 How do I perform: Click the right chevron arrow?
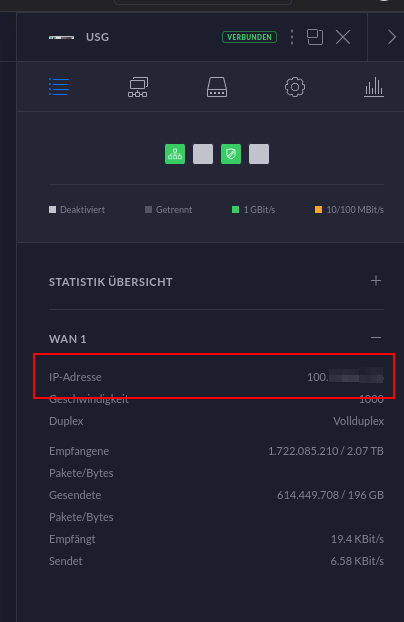pos(392,37)
